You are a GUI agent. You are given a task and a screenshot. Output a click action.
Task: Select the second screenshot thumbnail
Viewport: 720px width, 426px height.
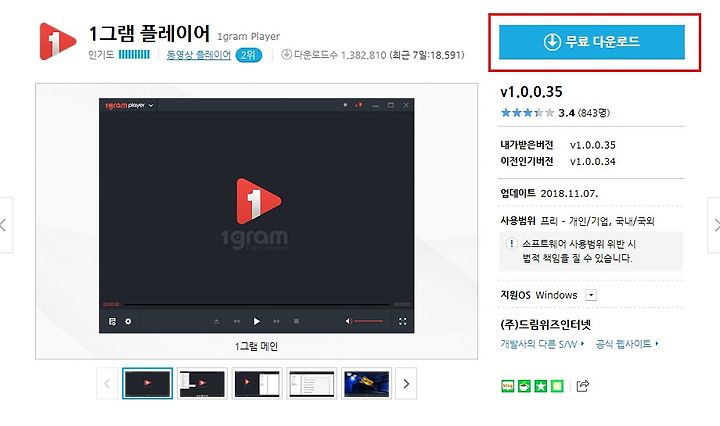point(202,383)
